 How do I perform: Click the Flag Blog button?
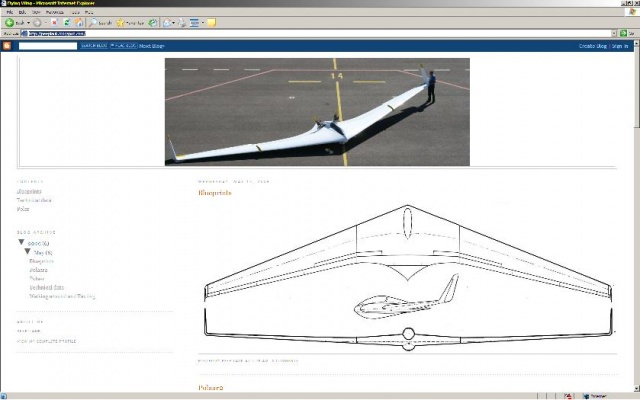123,46
